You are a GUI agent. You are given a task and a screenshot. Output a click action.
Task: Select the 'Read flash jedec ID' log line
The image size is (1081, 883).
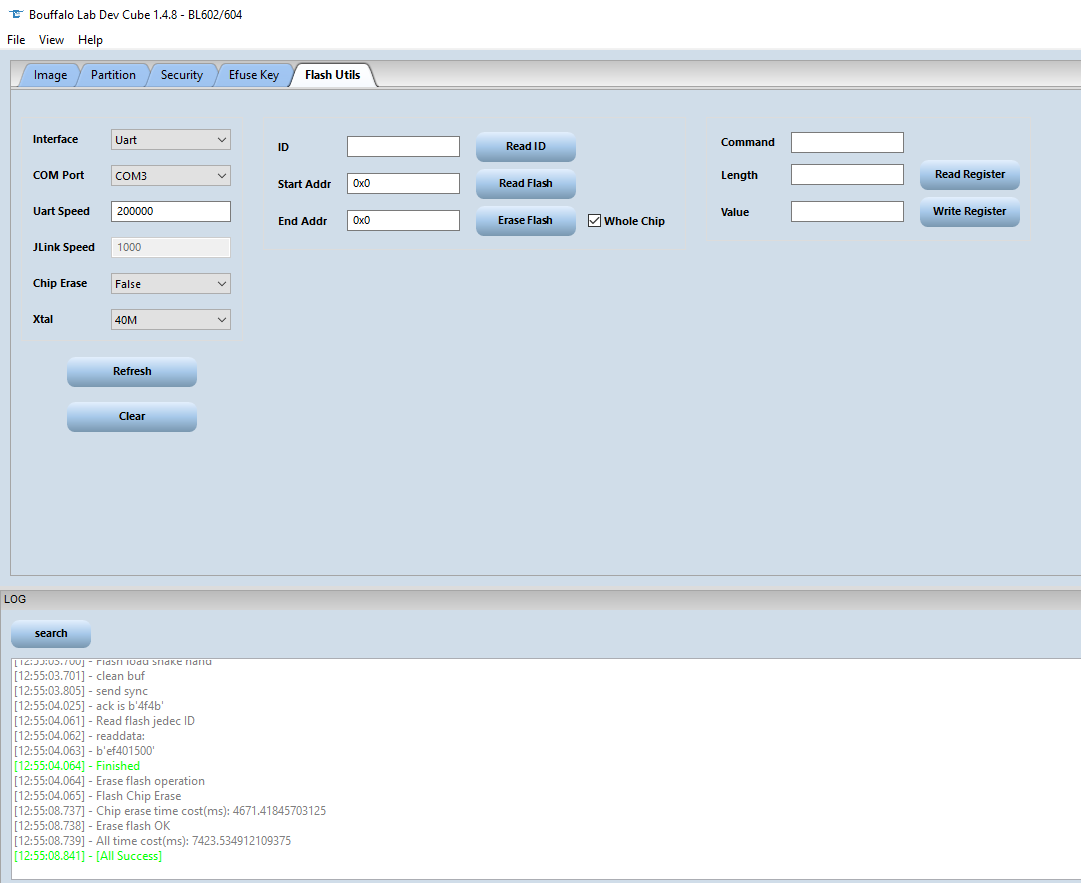tap(105, 721)
